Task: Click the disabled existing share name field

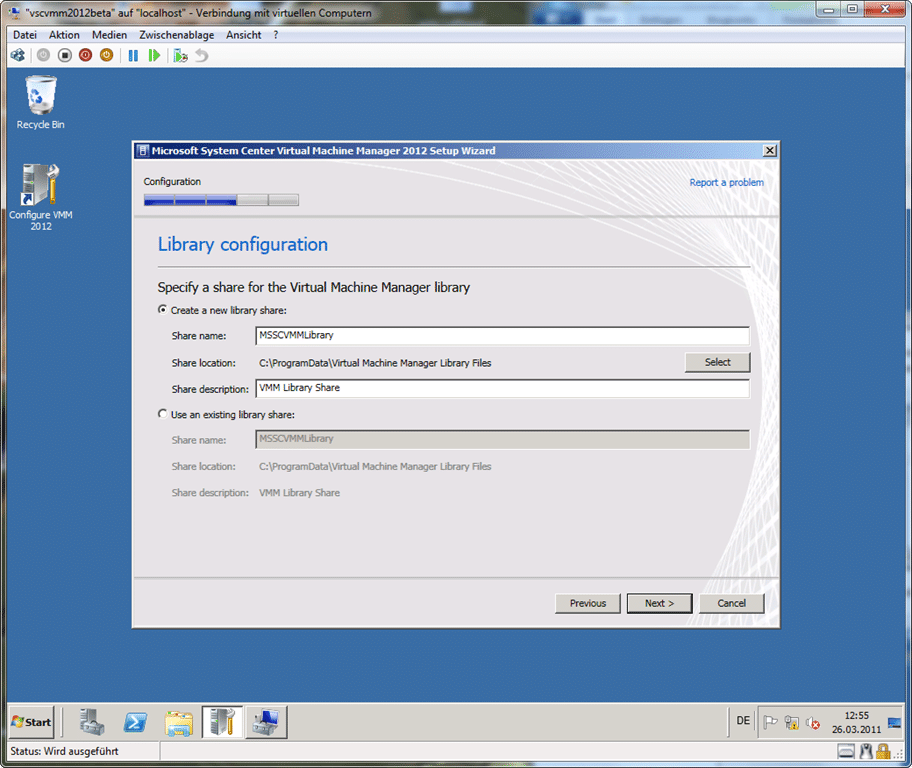Action: pos(503,439)
